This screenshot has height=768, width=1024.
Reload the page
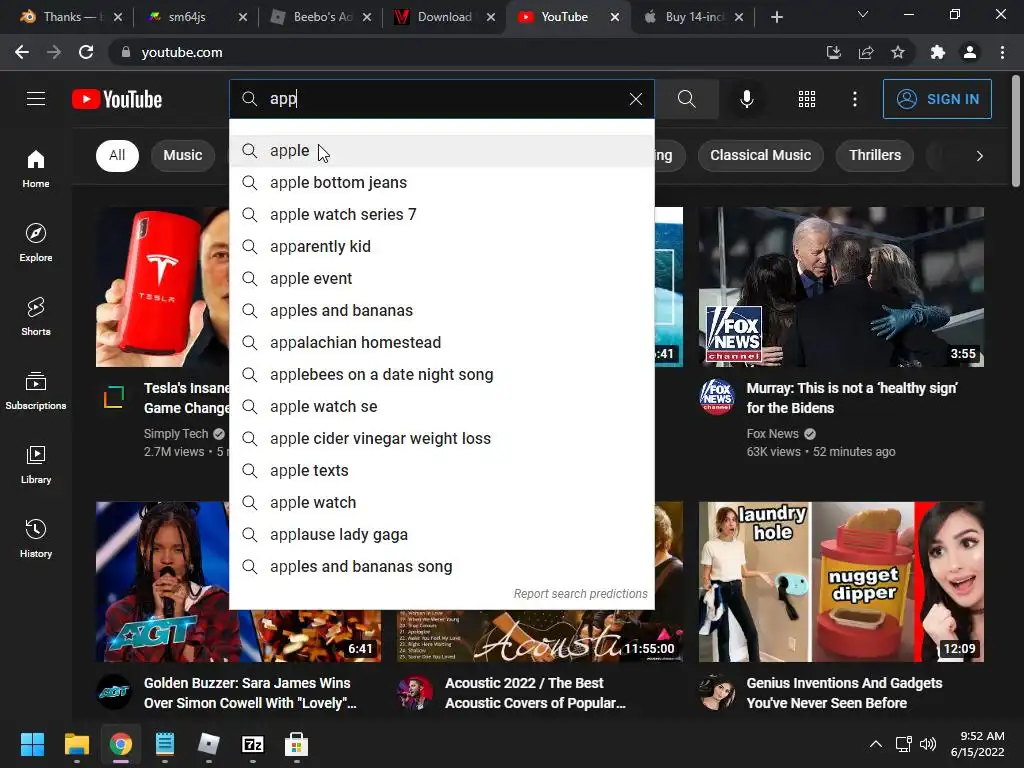tap(86, 52)
